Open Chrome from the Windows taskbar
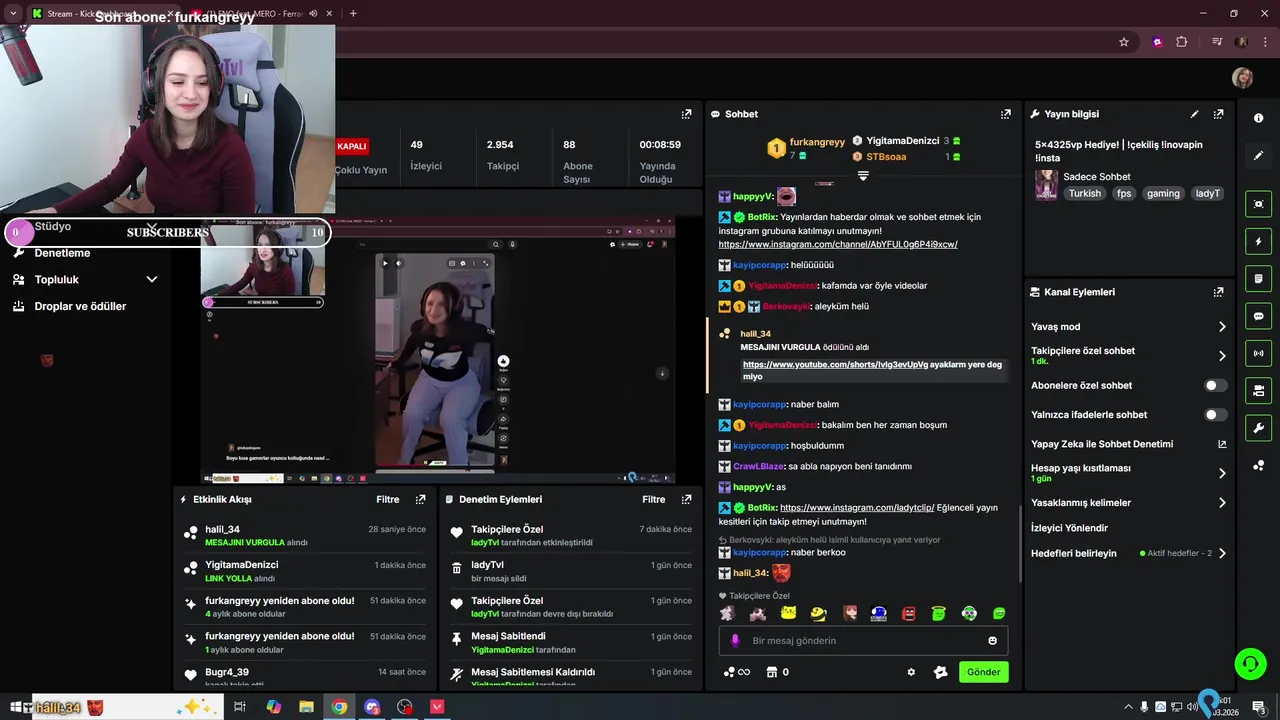1280x720 pixels. [339, 707]
